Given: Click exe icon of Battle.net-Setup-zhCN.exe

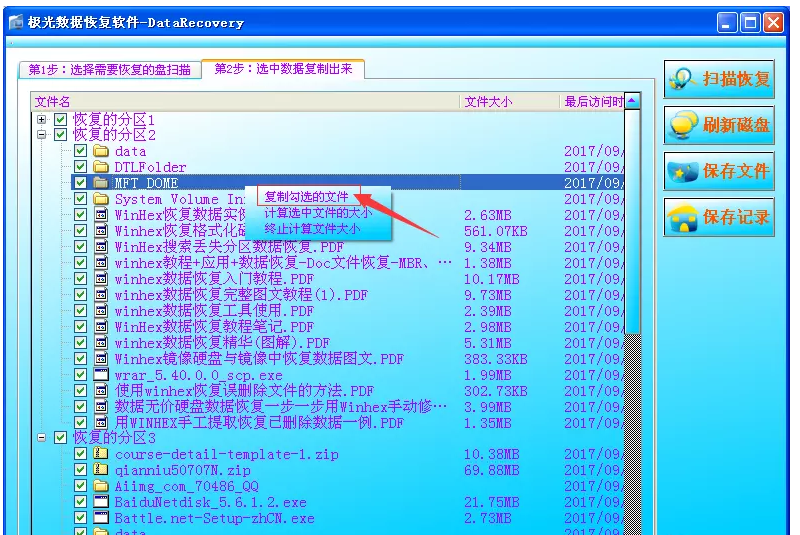Looking at the screenshot, I should click(101, 518).
